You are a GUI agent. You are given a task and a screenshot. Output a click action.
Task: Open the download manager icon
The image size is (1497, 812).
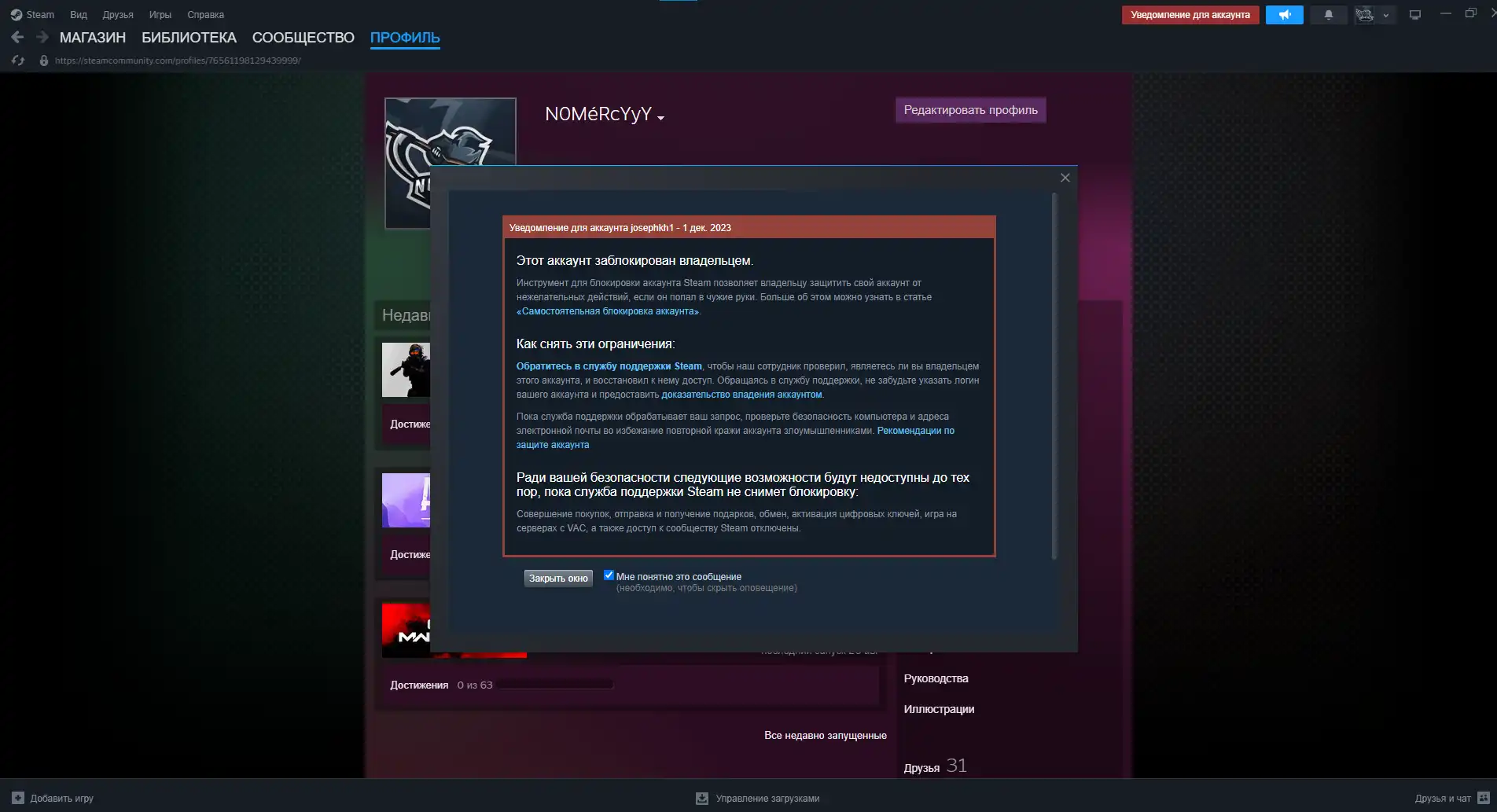702,799
